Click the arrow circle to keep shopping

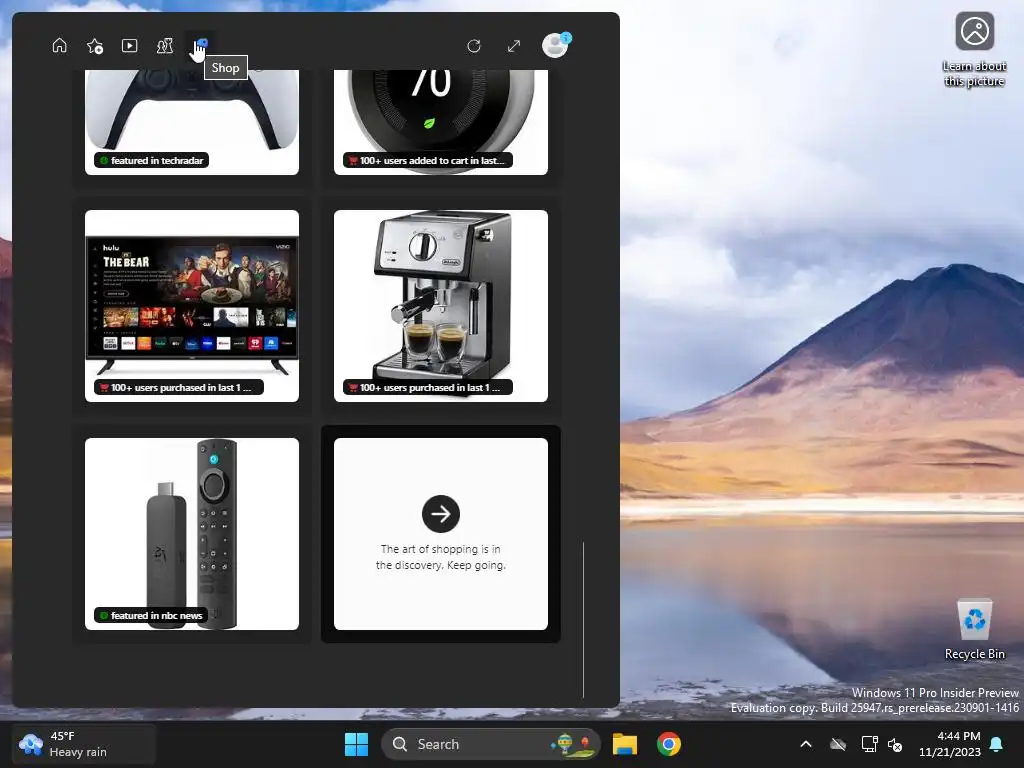click(x=441, y=514)
